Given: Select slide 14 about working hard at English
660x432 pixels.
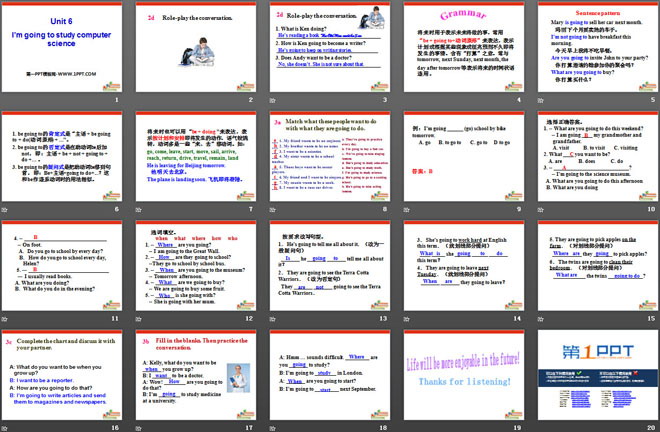Looking at the screenshot, I should [464, 266].
